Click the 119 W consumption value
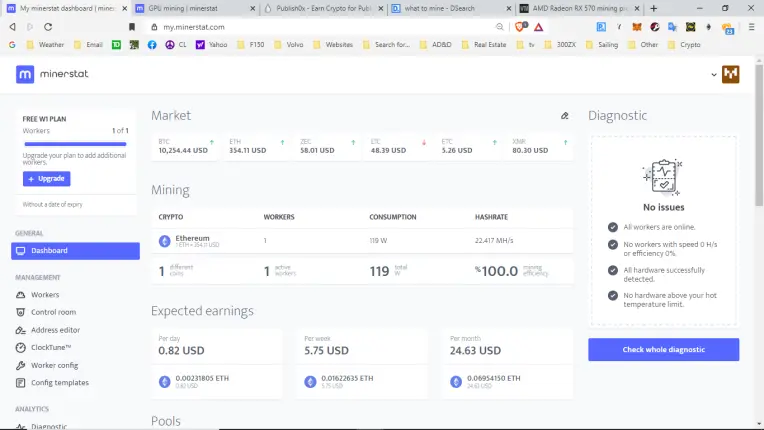The height and width of the screenshot is (430, 764). coord(378,241)
